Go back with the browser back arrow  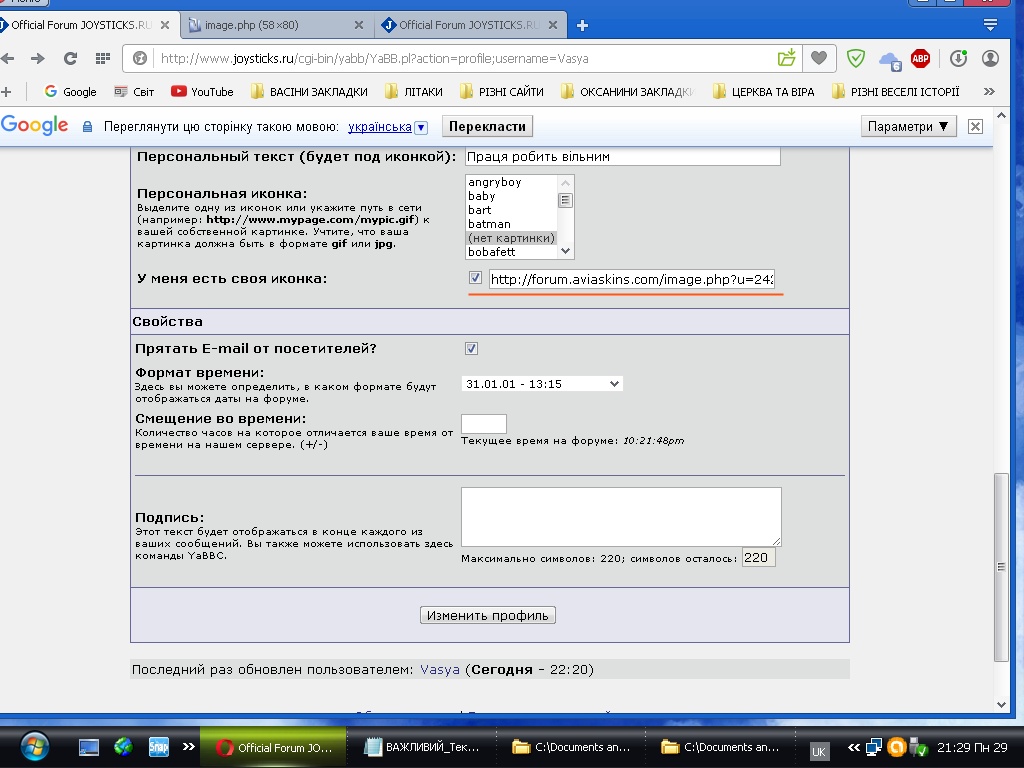point(7,59)
